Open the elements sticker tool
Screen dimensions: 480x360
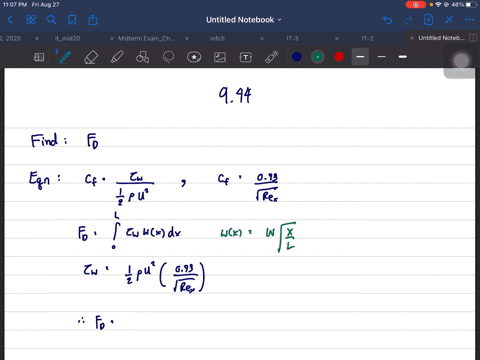194,57
